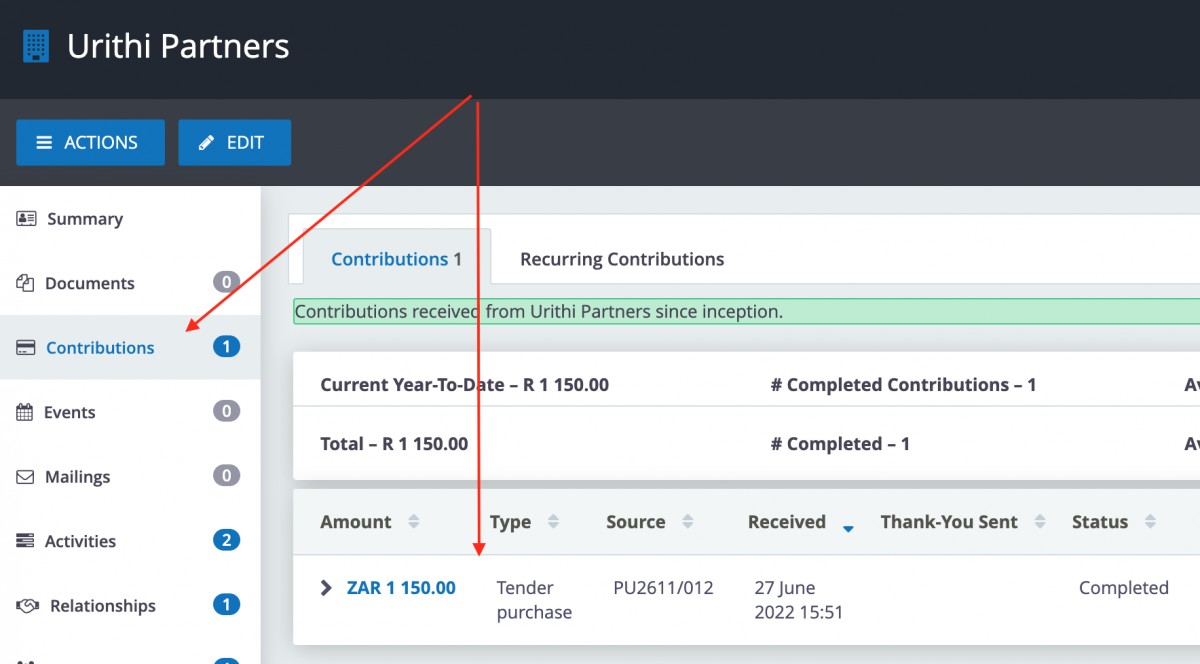Image resolution: width=1200 pixels, height=664 pixels.
Task: Switch to Recurring Contributions tab
Action: pyautogui.click(x=621, y=259)
